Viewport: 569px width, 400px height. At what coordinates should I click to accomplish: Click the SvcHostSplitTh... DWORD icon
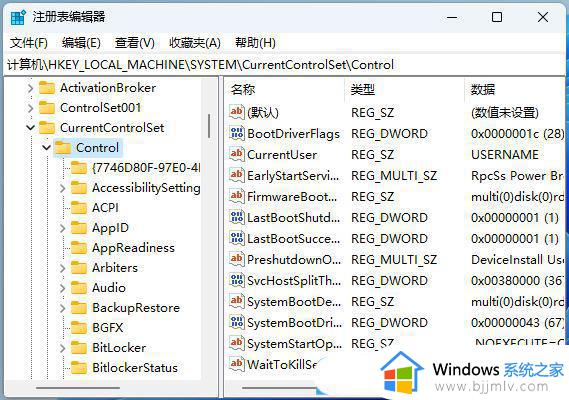point(237,281)
